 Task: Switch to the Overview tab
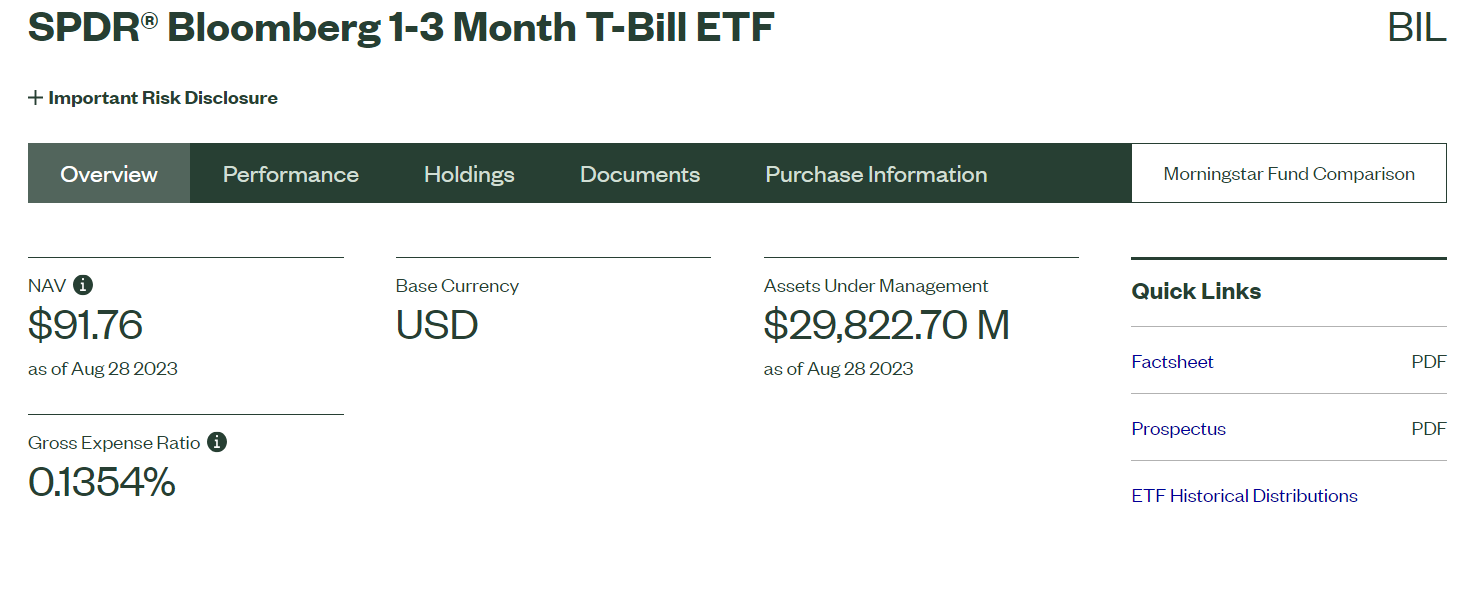tap(109, 174)
